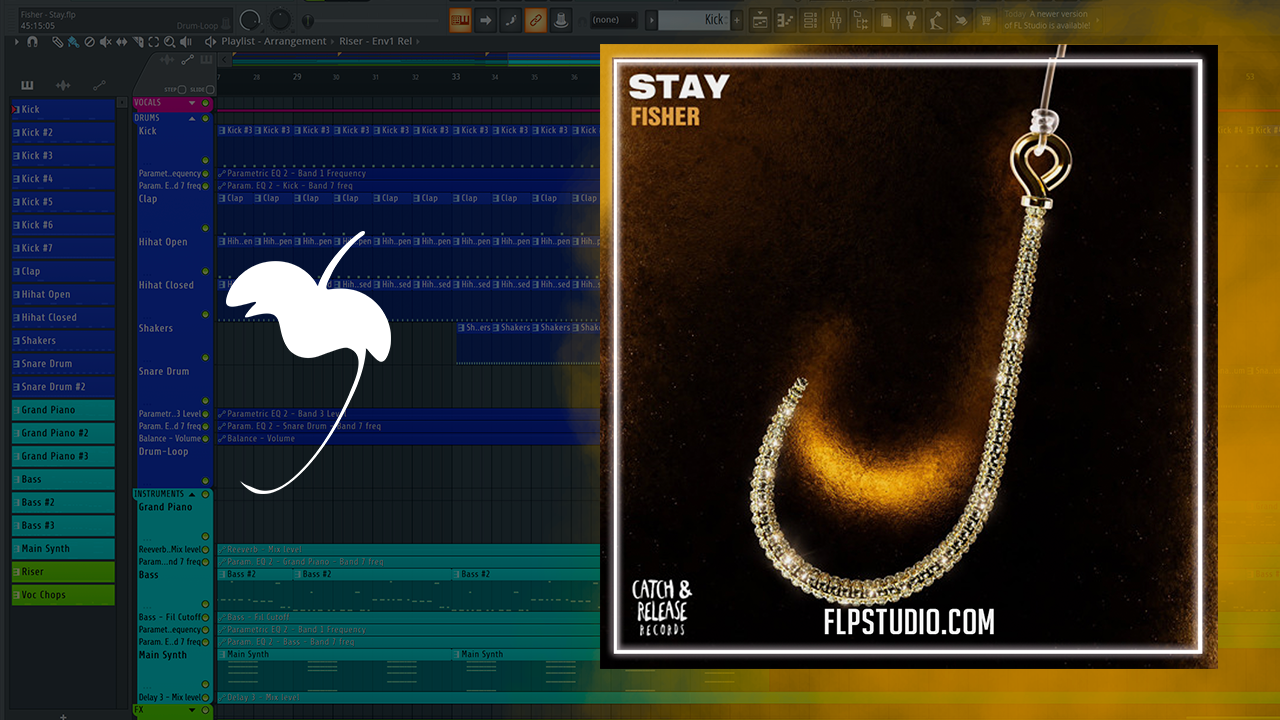The height and width of the screenshot is (720, 1280).
Task: Open the Browser view button
Action: click(x=861, y=19)
